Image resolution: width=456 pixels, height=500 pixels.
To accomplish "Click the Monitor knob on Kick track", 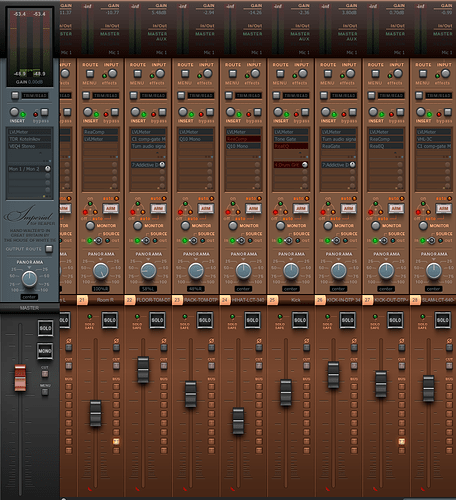I will 280,226.
